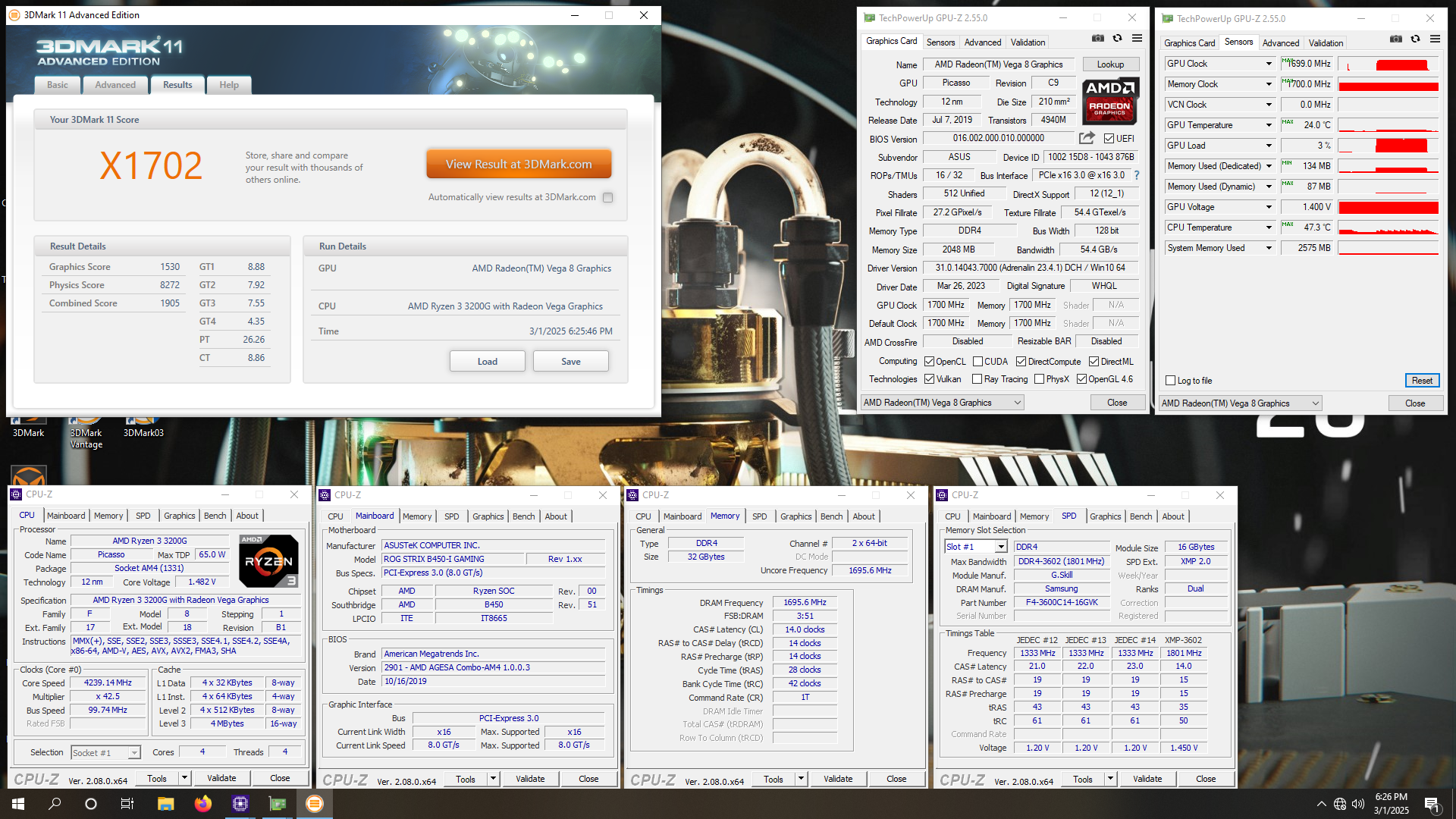The height and width of the screenshot is (819, 1456).
Task: Open the 3DMark Vantage desktop shortcut
Action: coord(86,432)
